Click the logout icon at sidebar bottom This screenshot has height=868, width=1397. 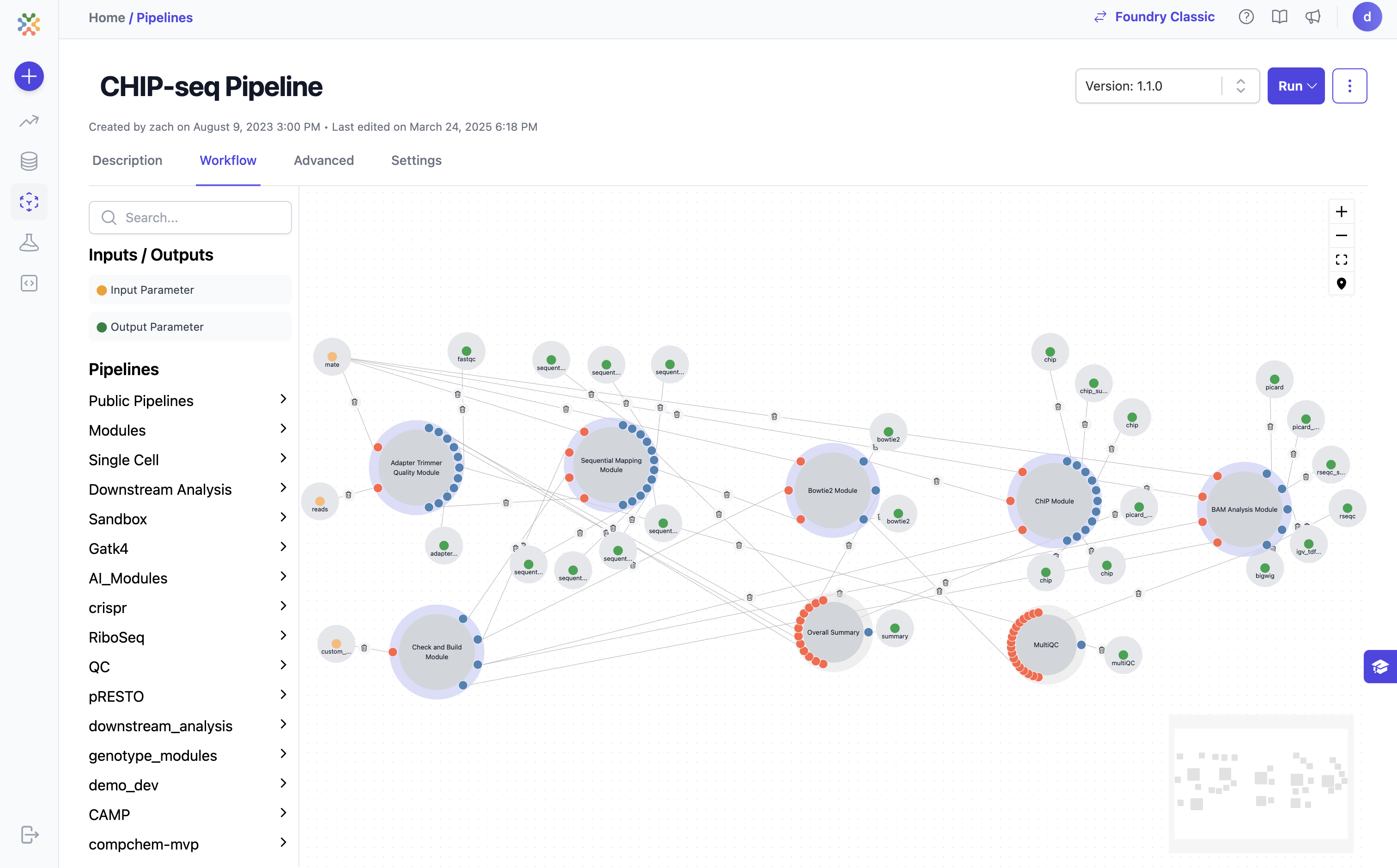pyautogui.click(x=29, y=834)
